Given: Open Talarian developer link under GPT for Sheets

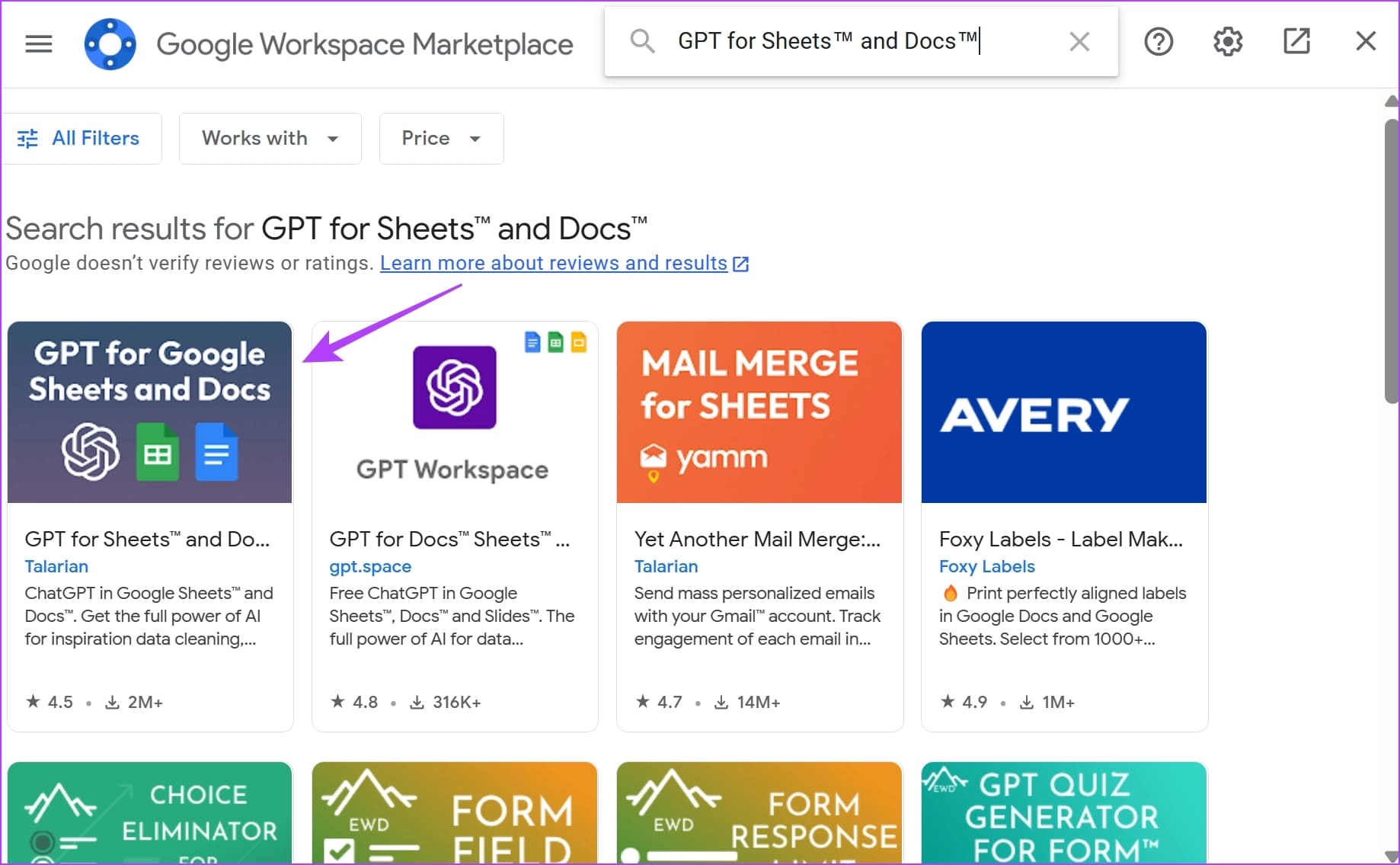Looking at the screenshot, I should pos(56,566).
